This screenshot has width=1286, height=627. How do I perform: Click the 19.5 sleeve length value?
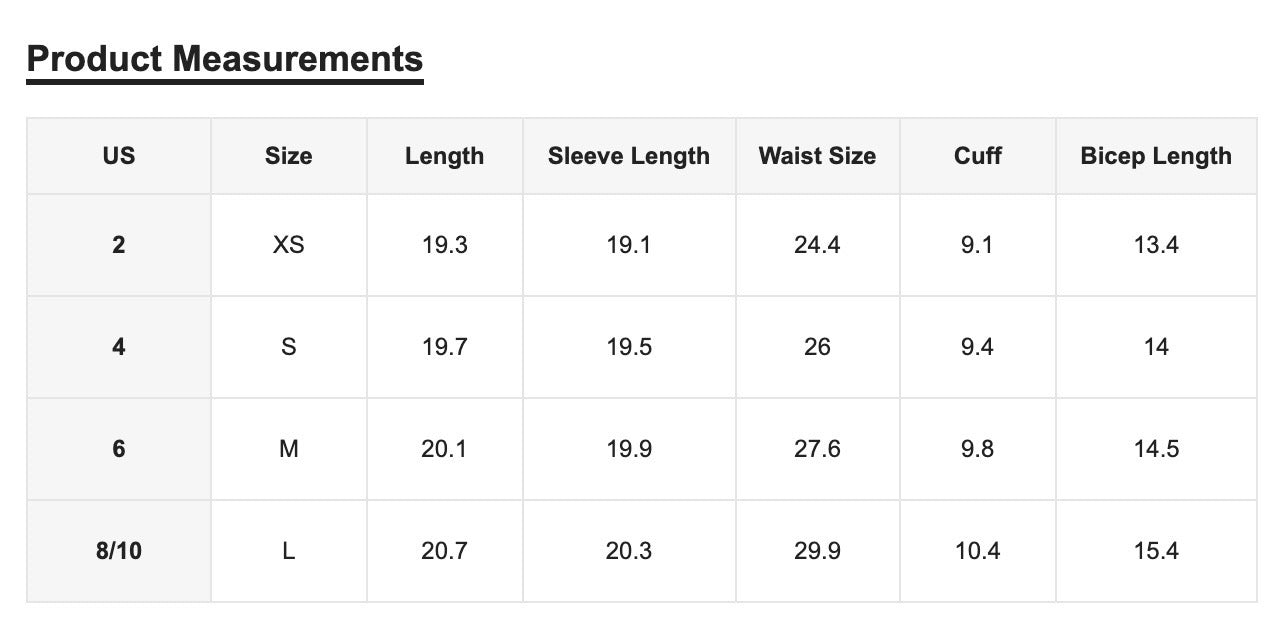click(x=629, y=347)
